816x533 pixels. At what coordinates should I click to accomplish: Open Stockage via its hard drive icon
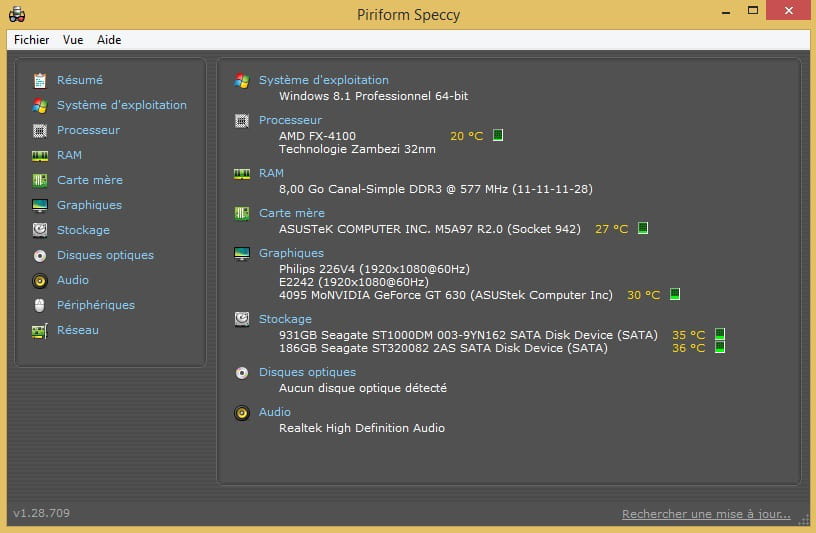(x=40, y=230)
